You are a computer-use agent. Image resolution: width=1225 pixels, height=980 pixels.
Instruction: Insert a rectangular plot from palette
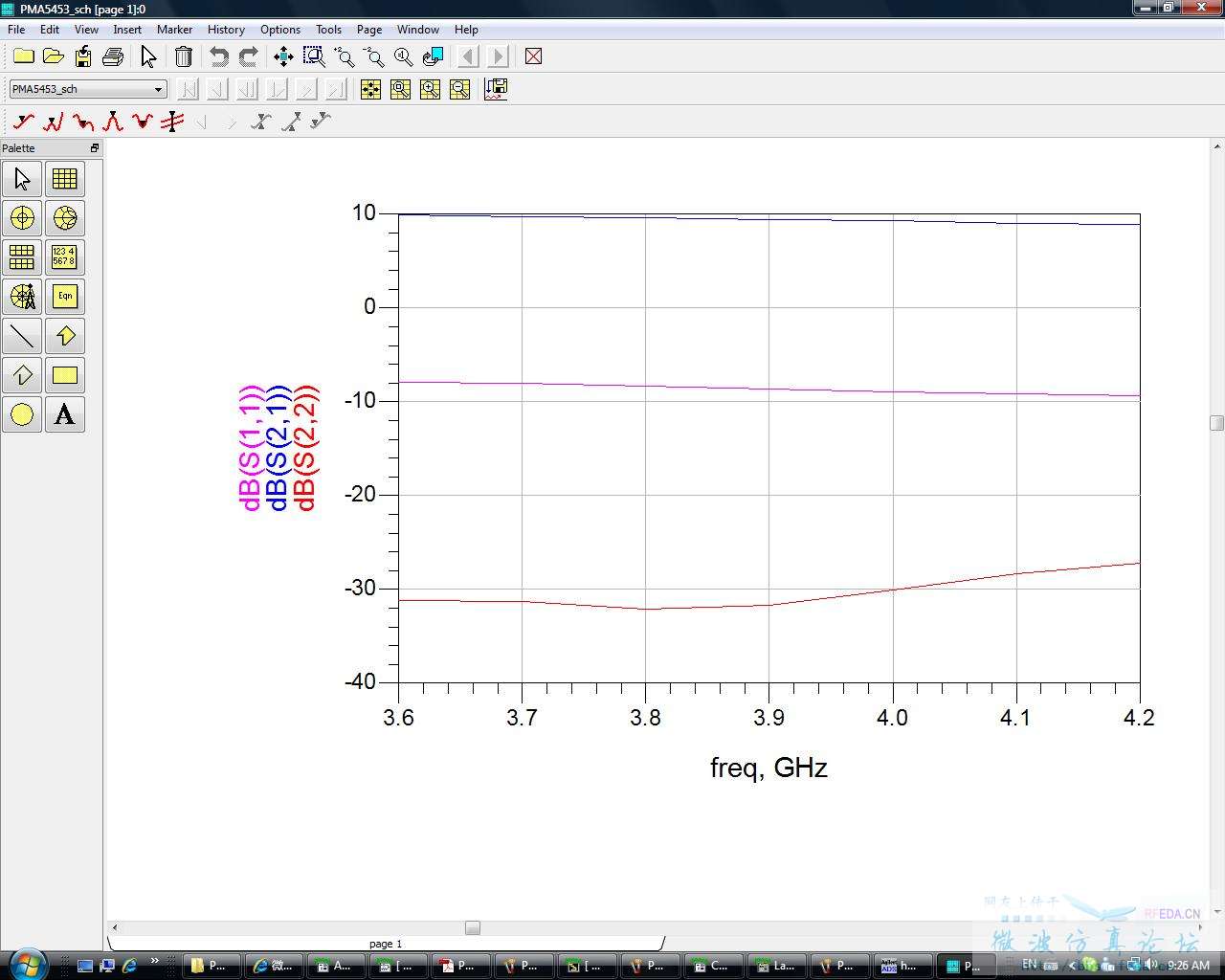pyautogui.click(x=65, y=179)
